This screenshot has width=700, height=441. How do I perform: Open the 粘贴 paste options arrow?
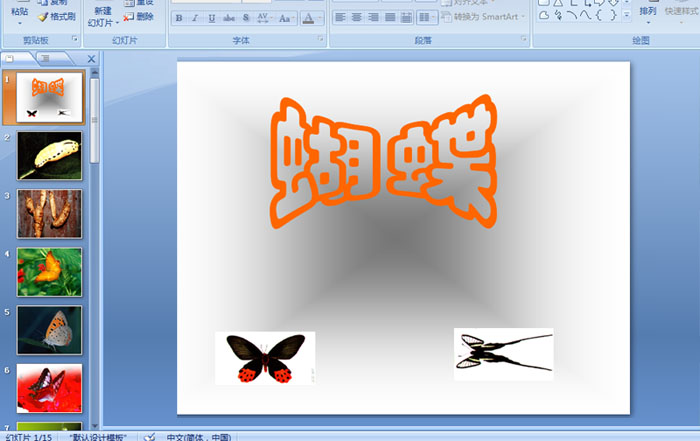click(x=20, y=22)
